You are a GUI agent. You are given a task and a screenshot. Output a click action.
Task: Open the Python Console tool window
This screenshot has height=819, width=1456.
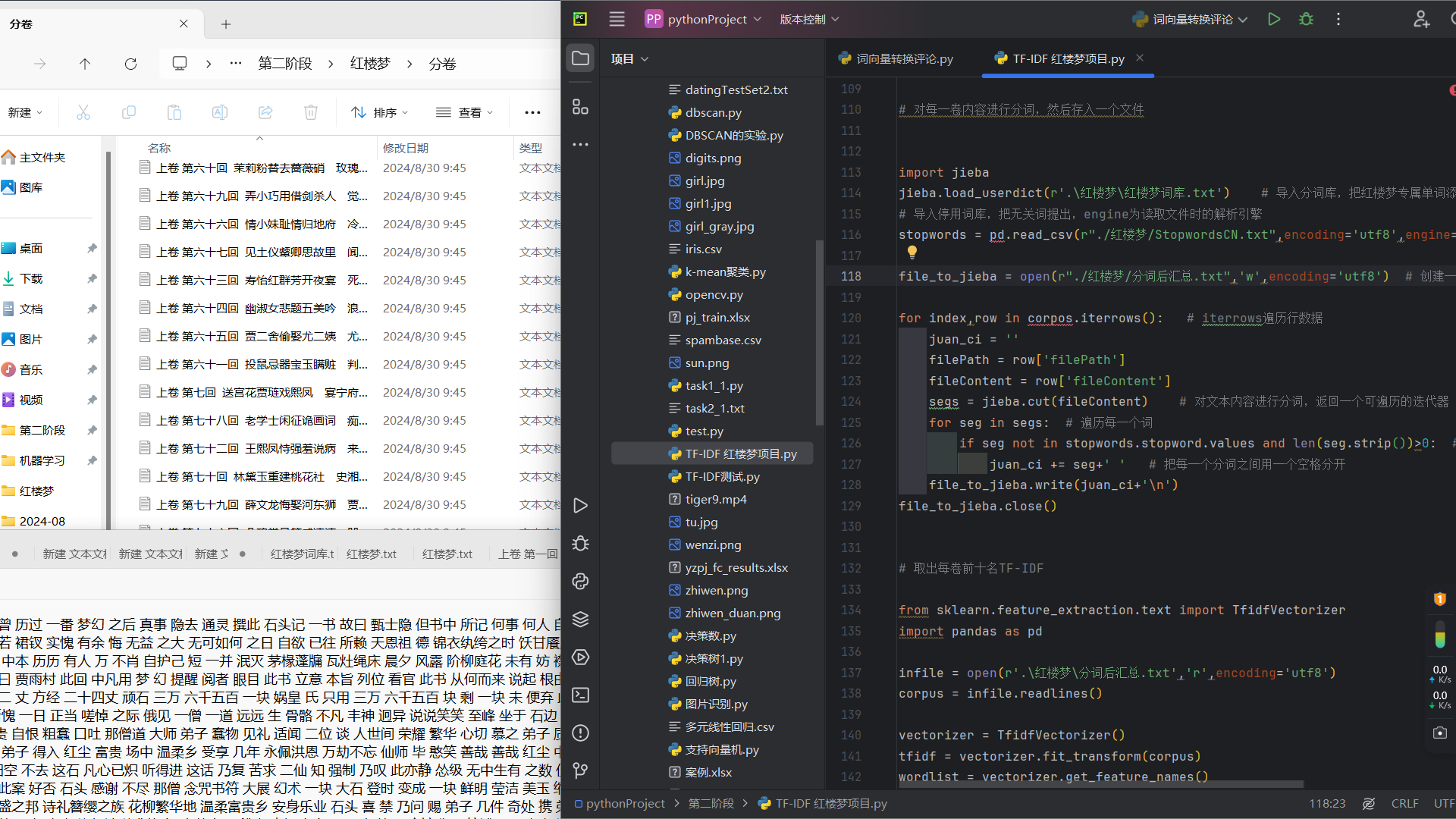pos(580,582)
